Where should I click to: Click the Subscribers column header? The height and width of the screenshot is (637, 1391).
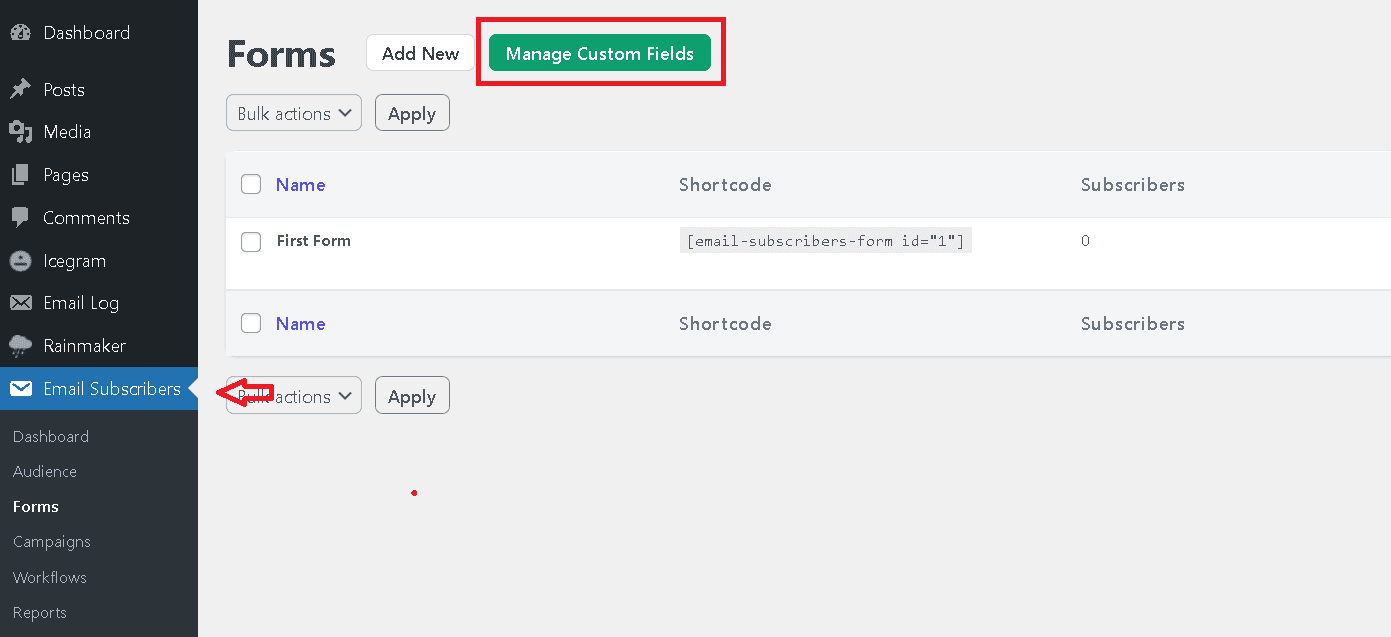tap(1133, 185)
